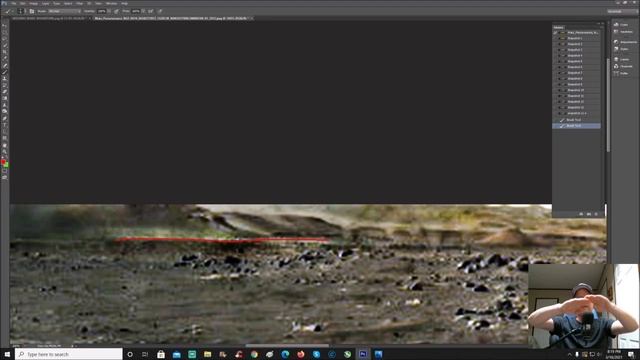Select the Lasso tool
The width and height of the screenshot is (640, 360).
(4, 39)
